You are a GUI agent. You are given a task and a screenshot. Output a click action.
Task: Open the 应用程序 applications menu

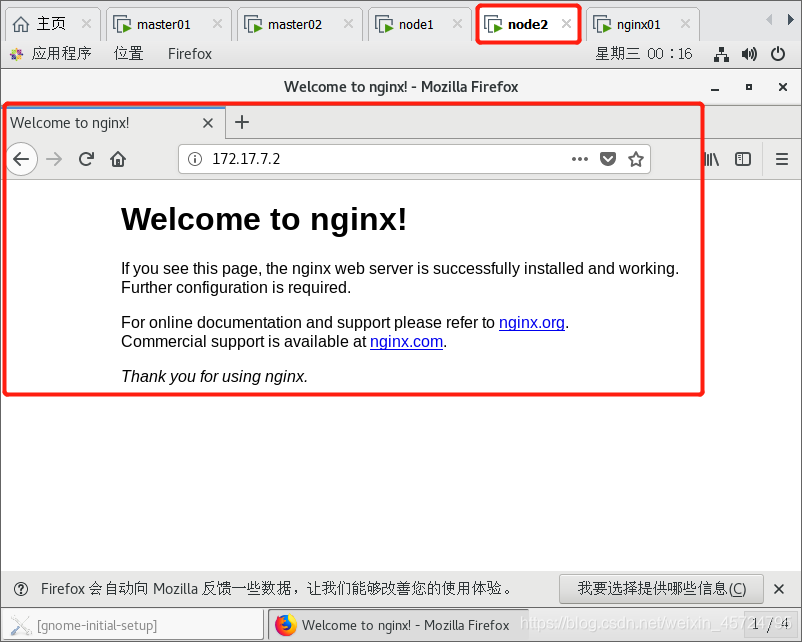tap(50, 54)
